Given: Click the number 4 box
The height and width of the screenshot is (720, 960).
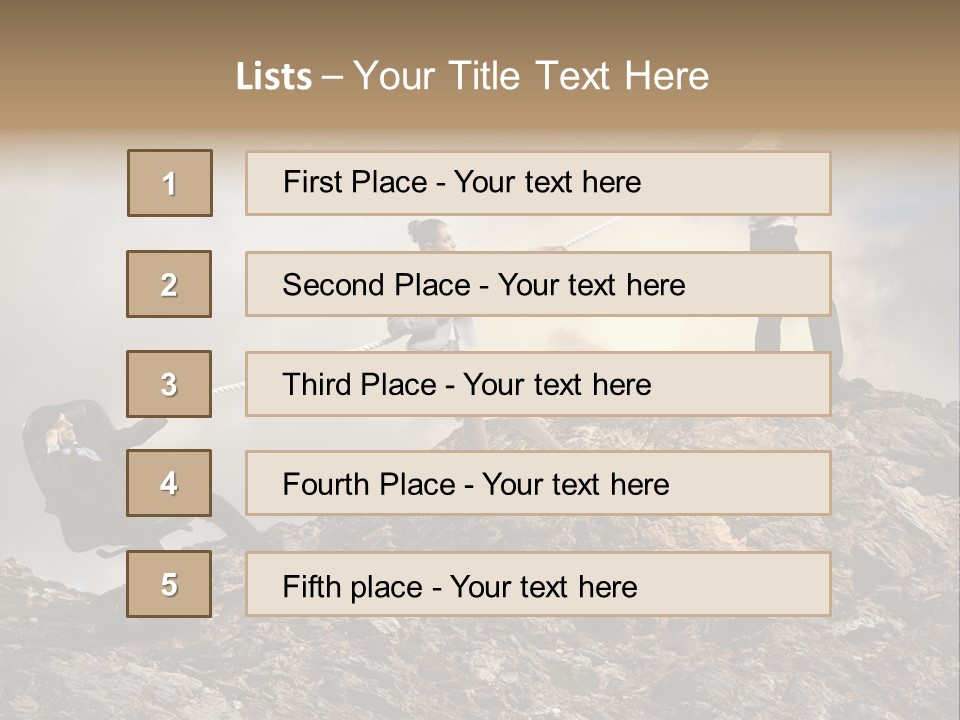Looking at the screenshot, I should click(169, 484).
